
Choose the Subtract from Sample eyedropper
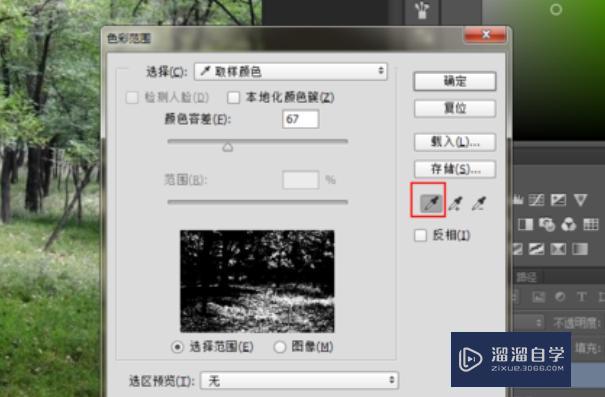point(479,203)
